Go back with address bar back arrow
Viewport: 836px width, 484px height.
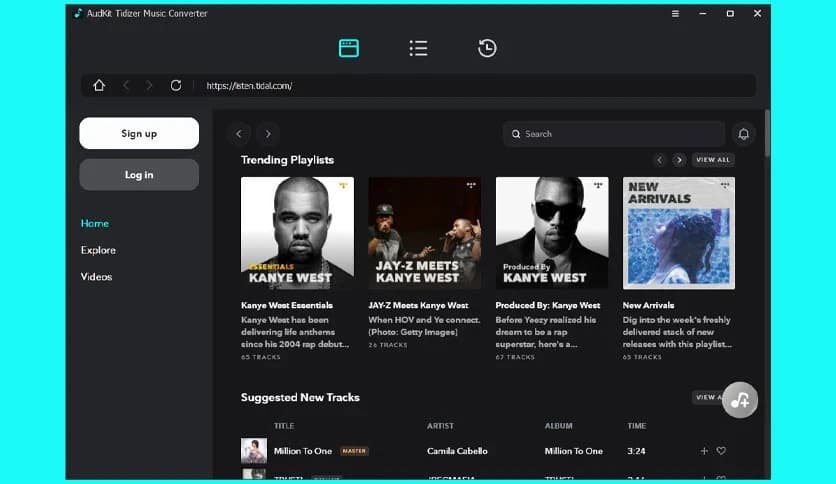[126, 85]
